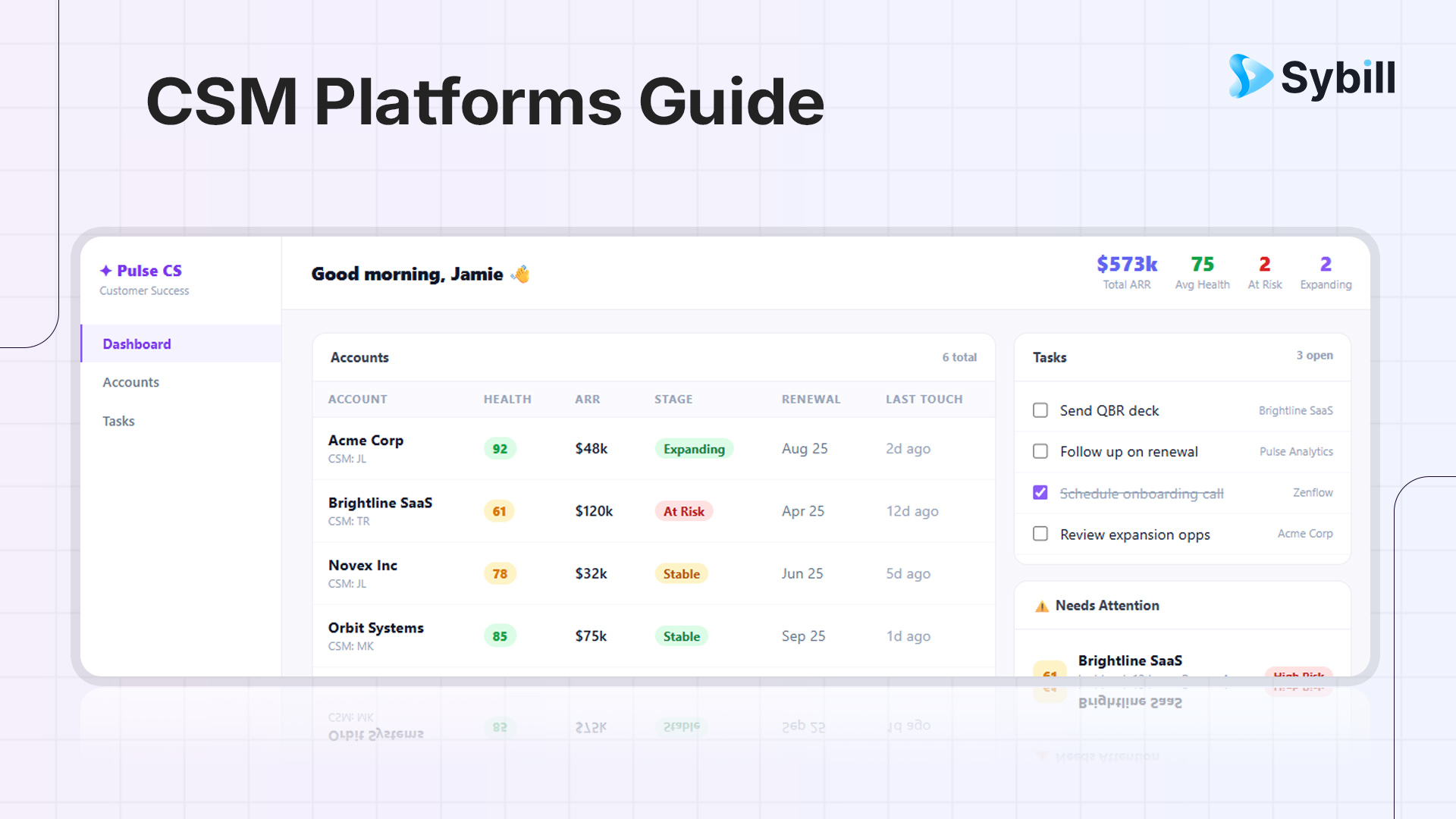Click the Pulse CS sparkle logo icon
This screenshot has width=1456, height=819.
coord(105,271)
